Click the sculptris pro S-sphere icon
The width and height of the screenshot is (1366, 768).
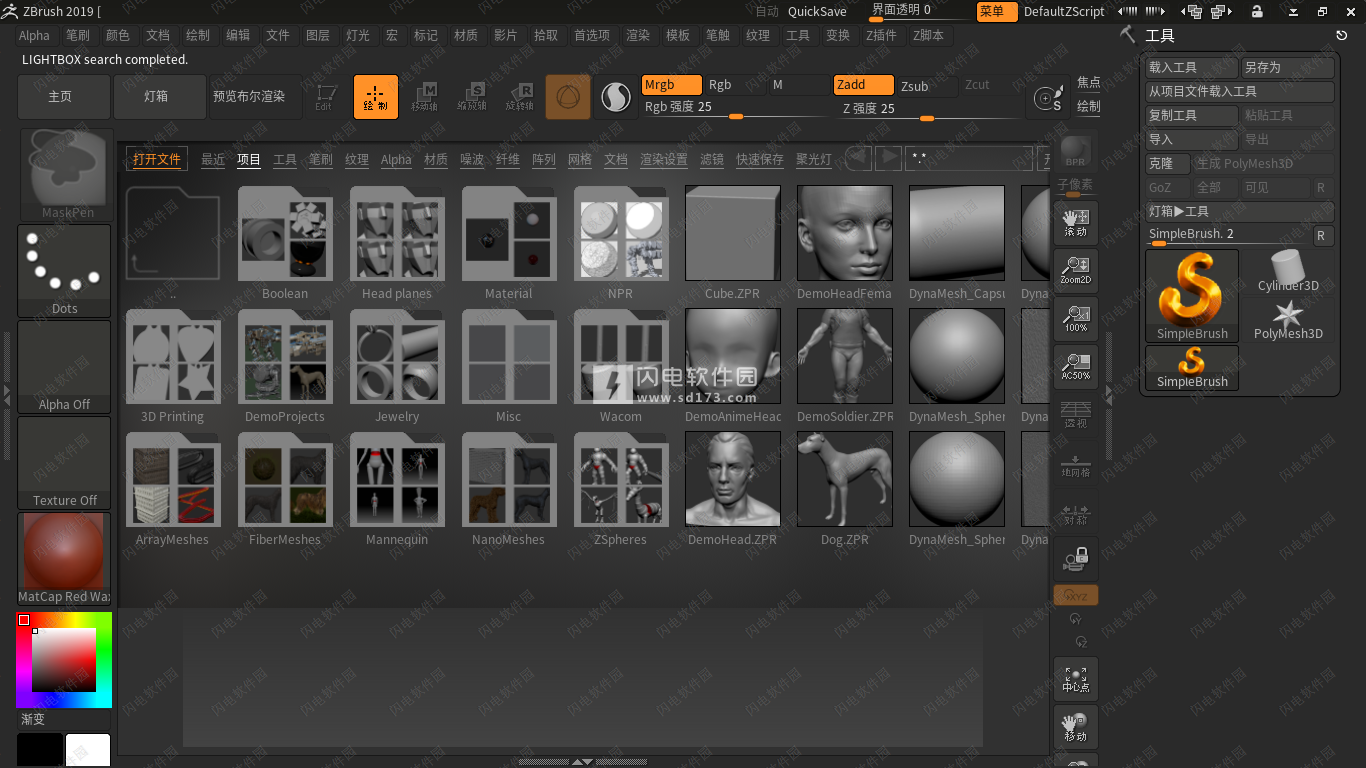point(616,97)
